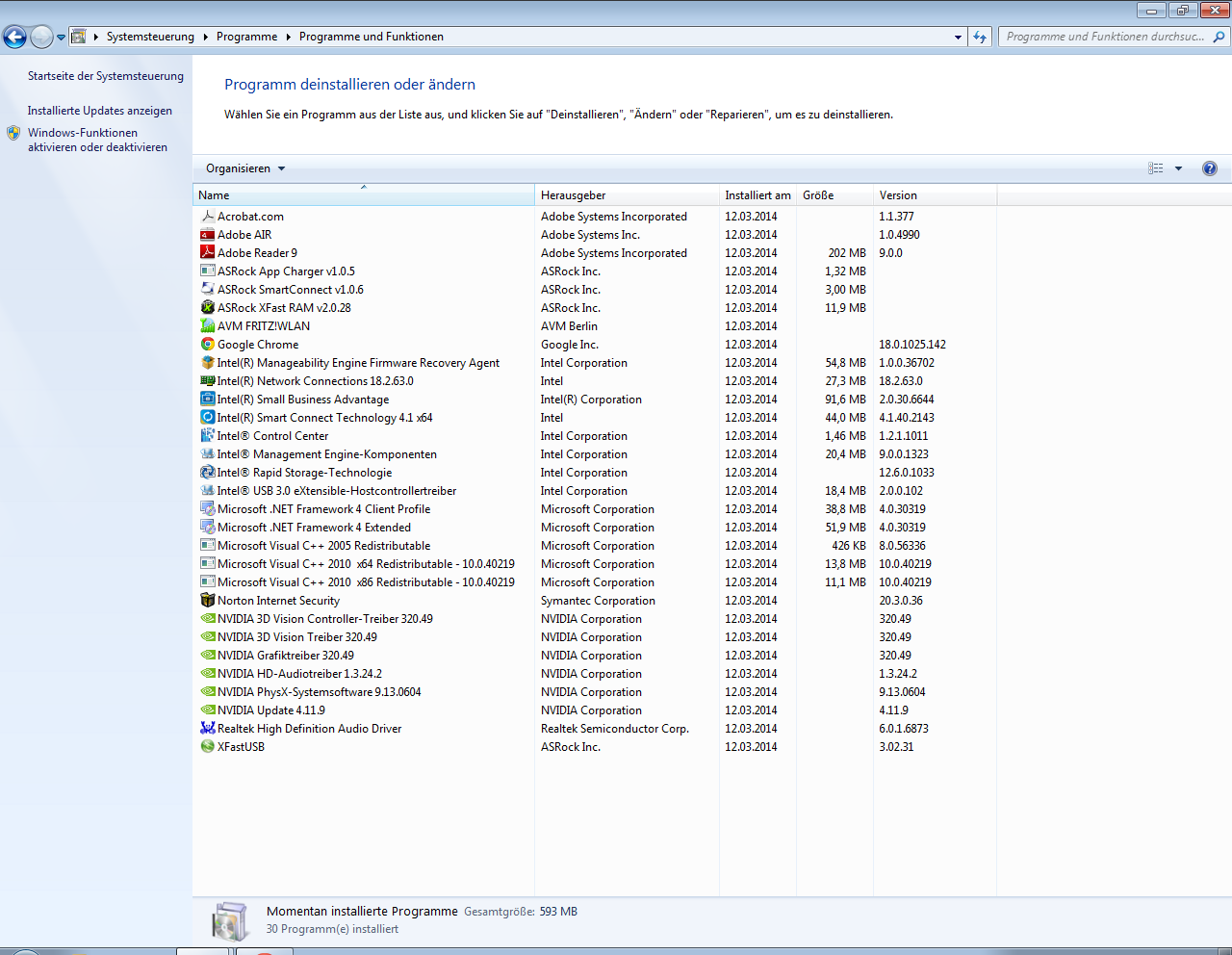This screenshot has height=955, width=1232.
Task: Click version 18.0.1025.142 cell
Action: 912,345
